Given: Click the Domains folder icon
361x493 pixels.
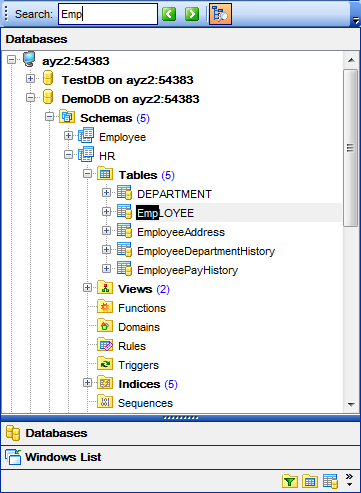Looking at the screenshot, I should tap(105, 326).
